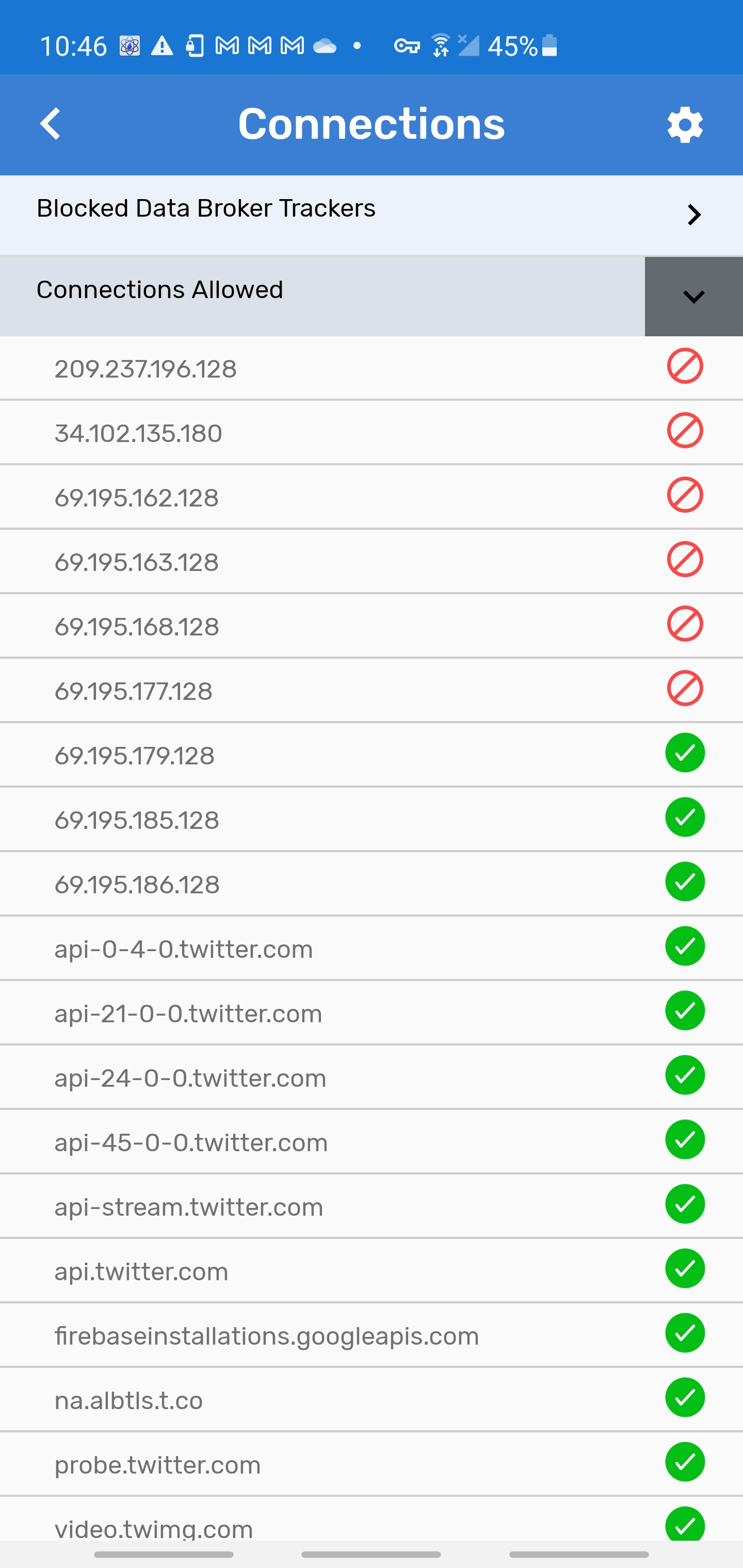The image size is (743, 1568).
Task: Collapse the Connections Allowed dropdown arrow
Action: 693,297
